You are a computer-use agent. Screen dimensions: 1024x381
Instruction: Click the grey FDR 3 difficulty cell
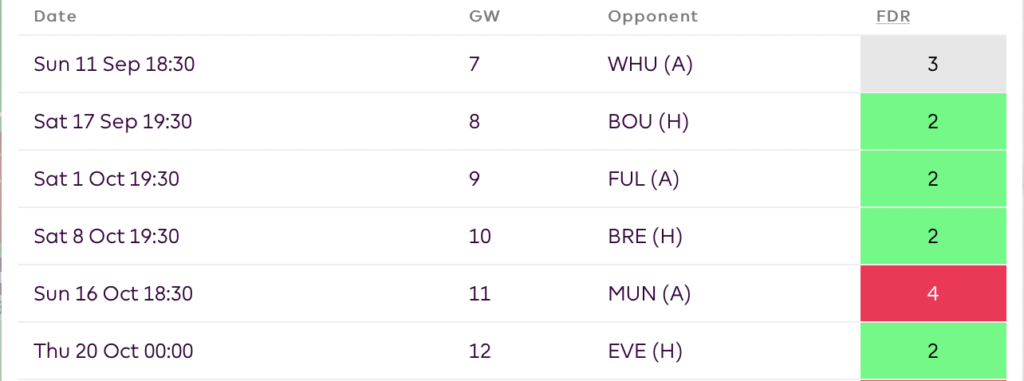click(933, 64)
